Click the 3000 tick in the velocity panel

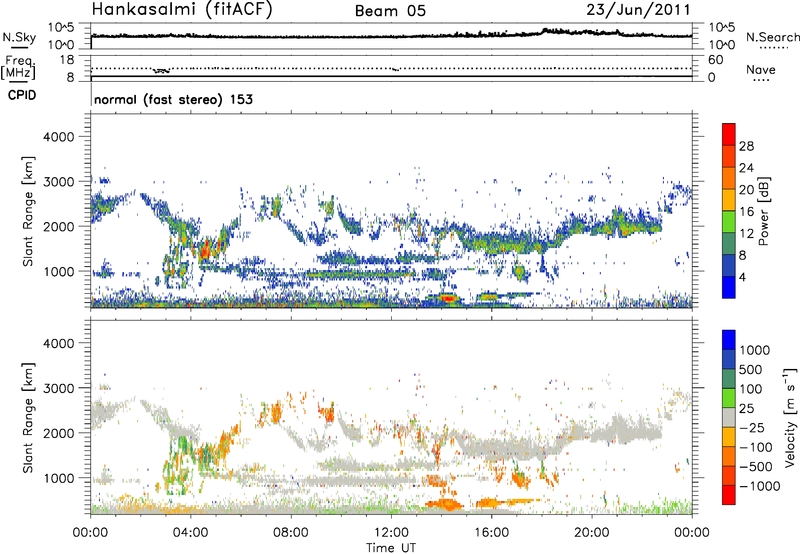tap(59, 388)
